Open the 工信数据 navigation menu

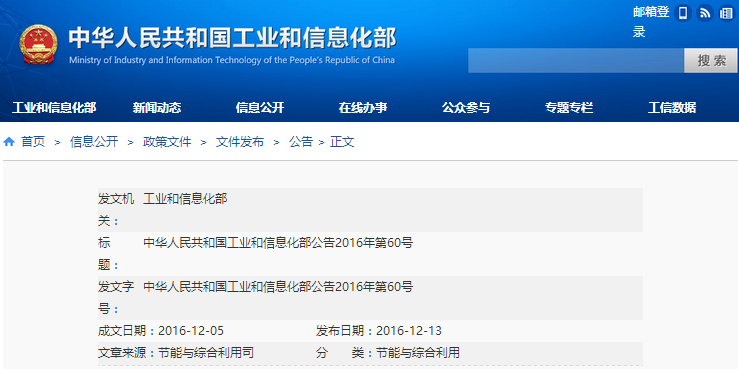[672, 108]
